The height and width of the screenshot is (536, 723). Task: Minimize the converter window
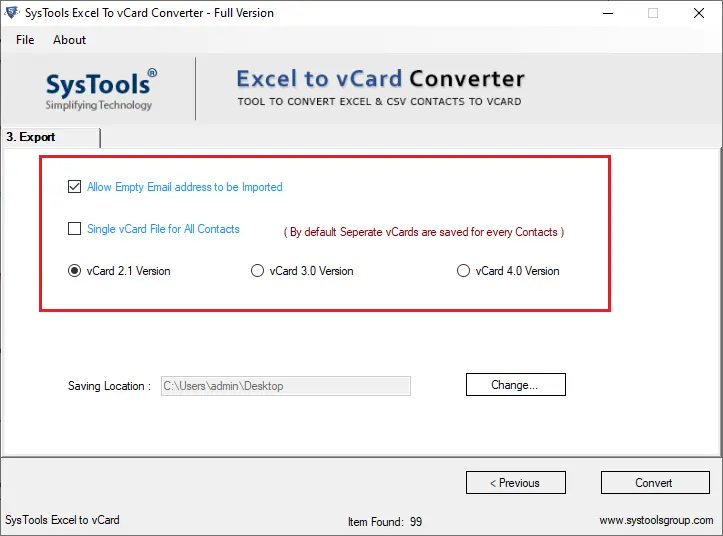pyautogui.click(x=608, y=13)
